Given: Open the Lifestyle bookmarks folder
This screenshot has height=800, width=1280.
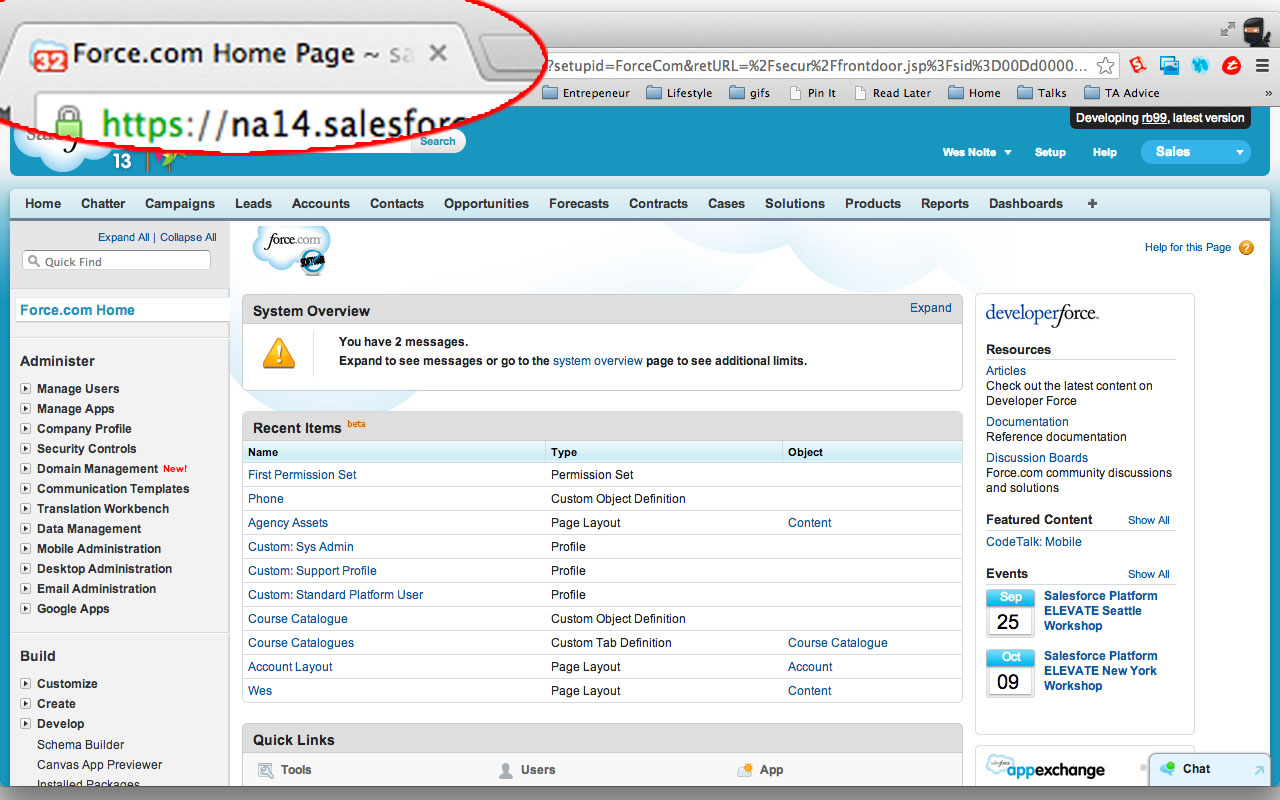Looking at the screenshot, I should pyautogui.click(x=679, y=93).
